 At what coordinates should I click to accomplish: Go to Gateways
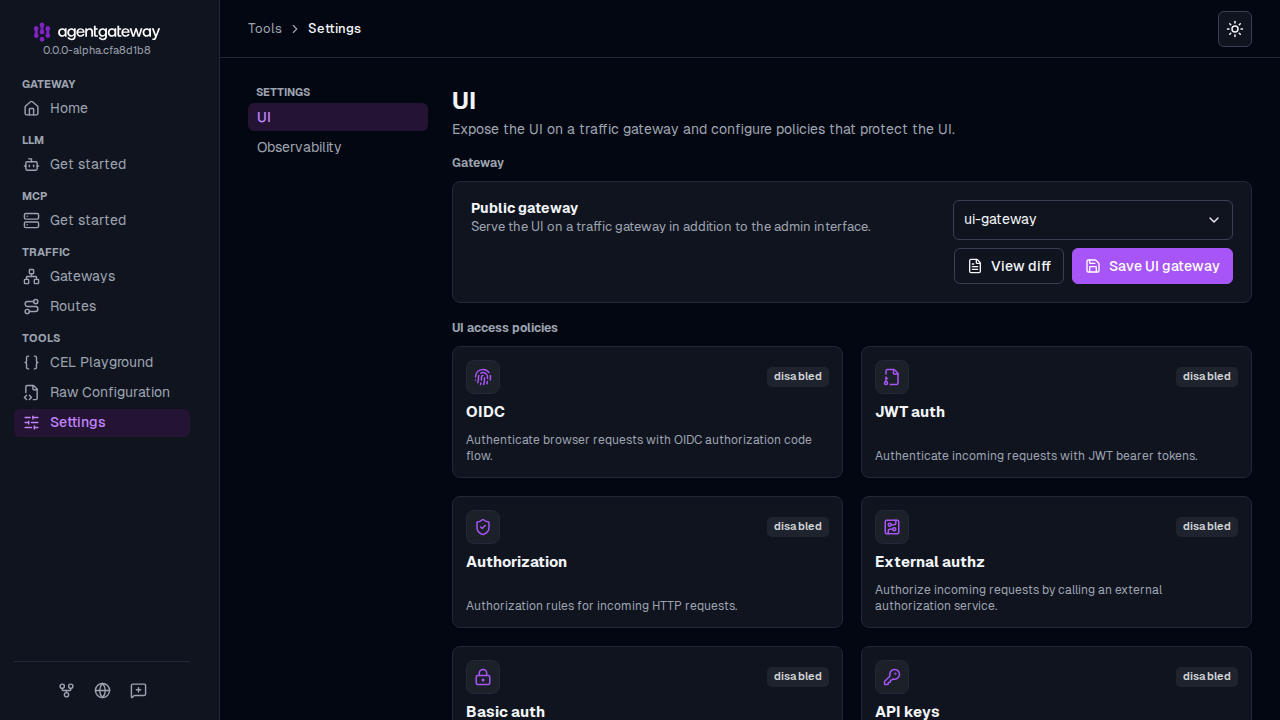[102, 276]
